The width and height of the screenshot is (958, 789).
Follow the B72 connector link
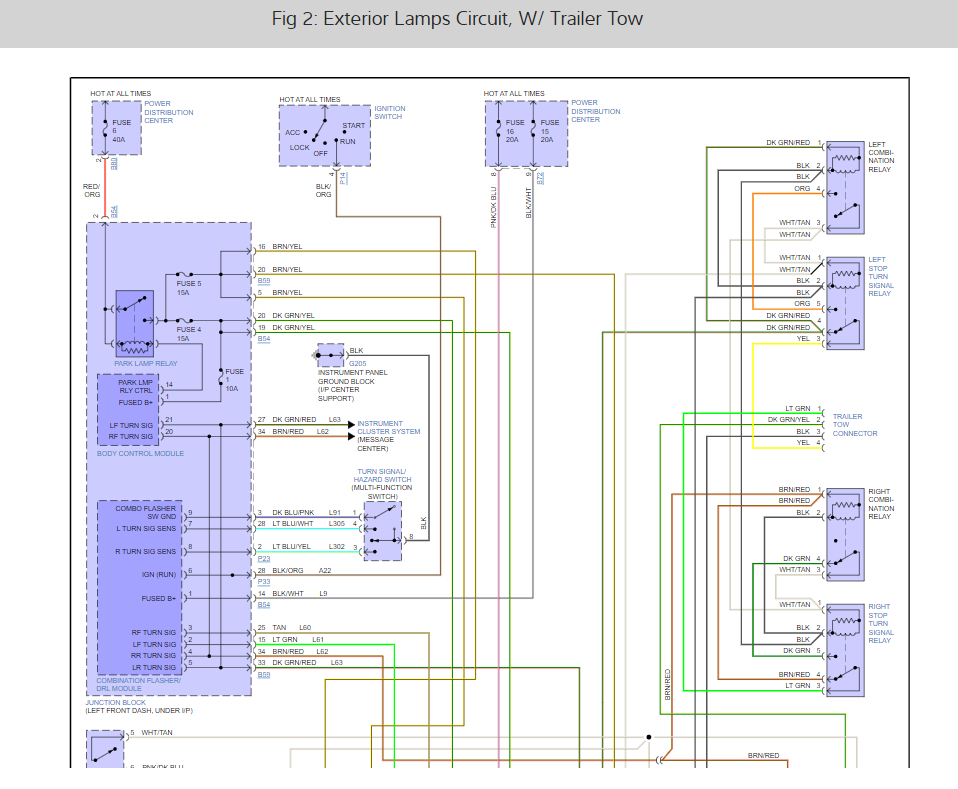[540, 177]
